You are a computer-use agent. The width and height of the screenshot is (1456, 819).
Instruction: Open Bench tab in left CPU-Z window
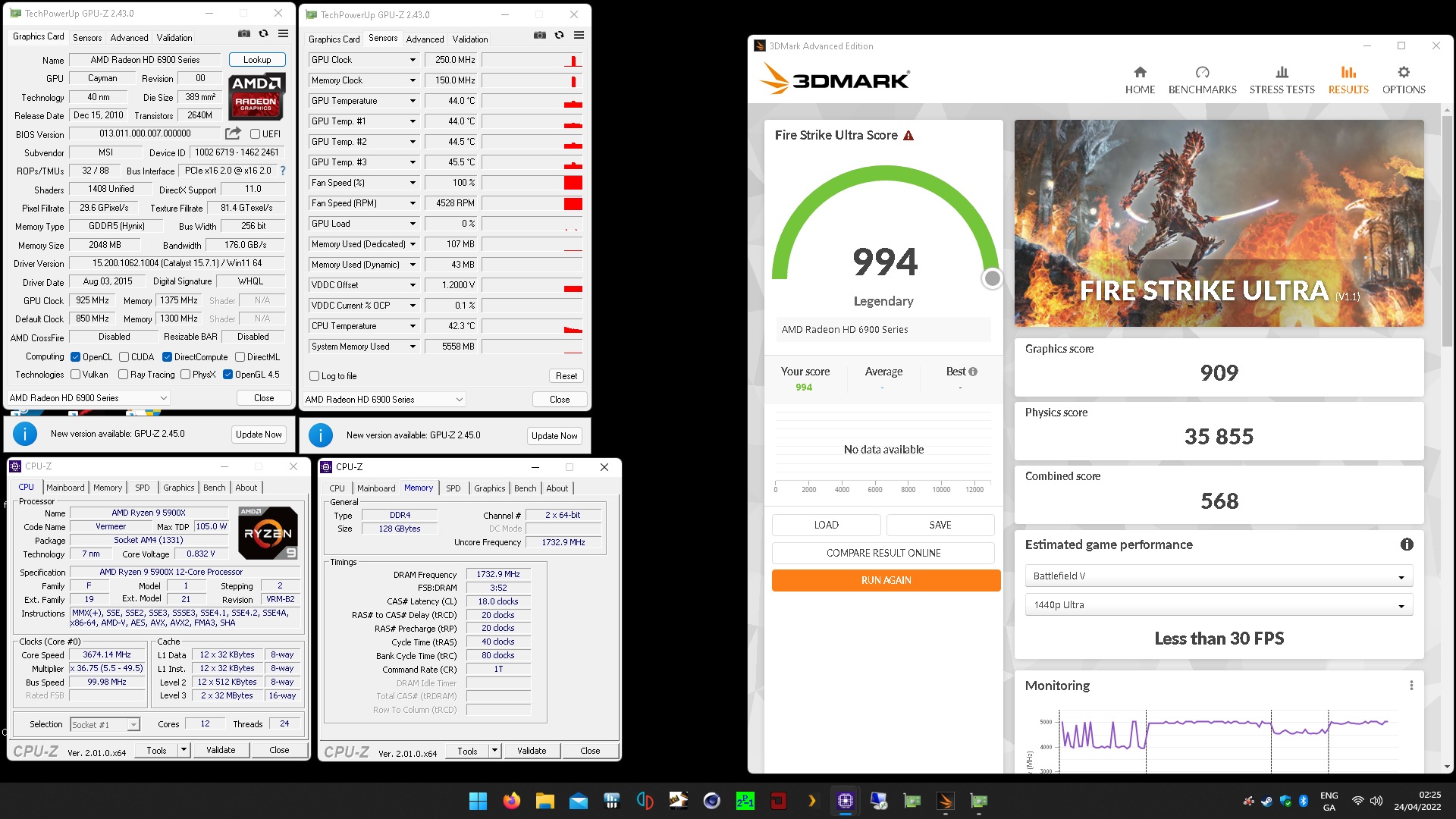click(x=214, y=488)
